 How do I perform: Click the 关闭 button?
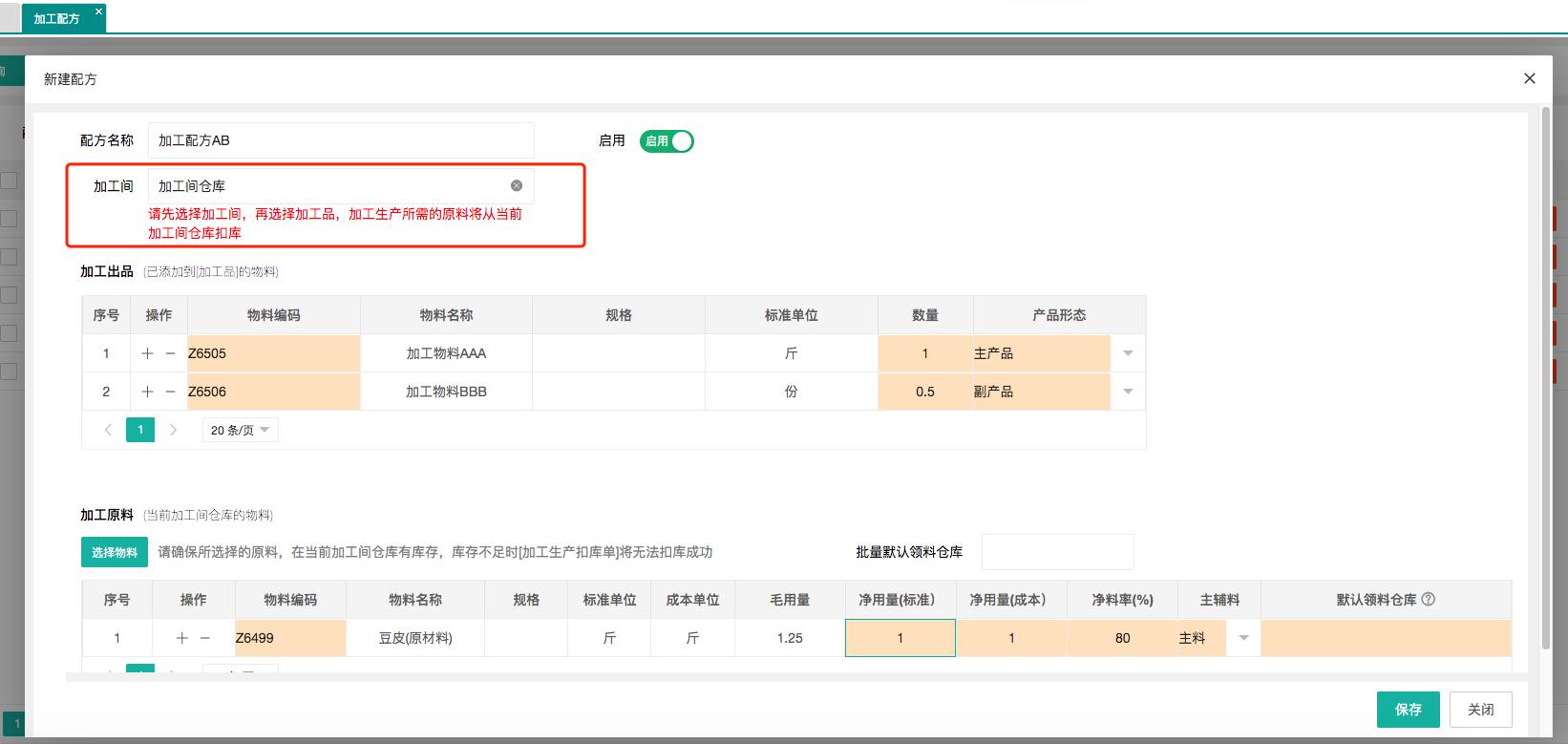click(x=1481, y=710)
